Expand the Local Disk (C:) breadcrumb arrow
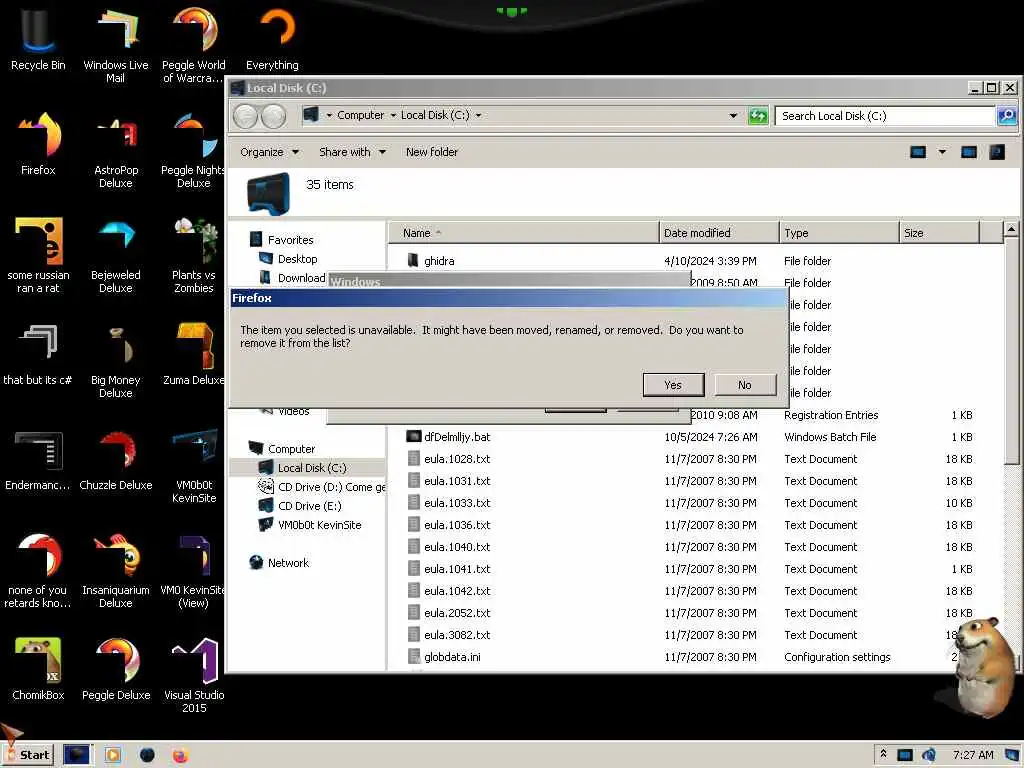 [x=478, y=116]
